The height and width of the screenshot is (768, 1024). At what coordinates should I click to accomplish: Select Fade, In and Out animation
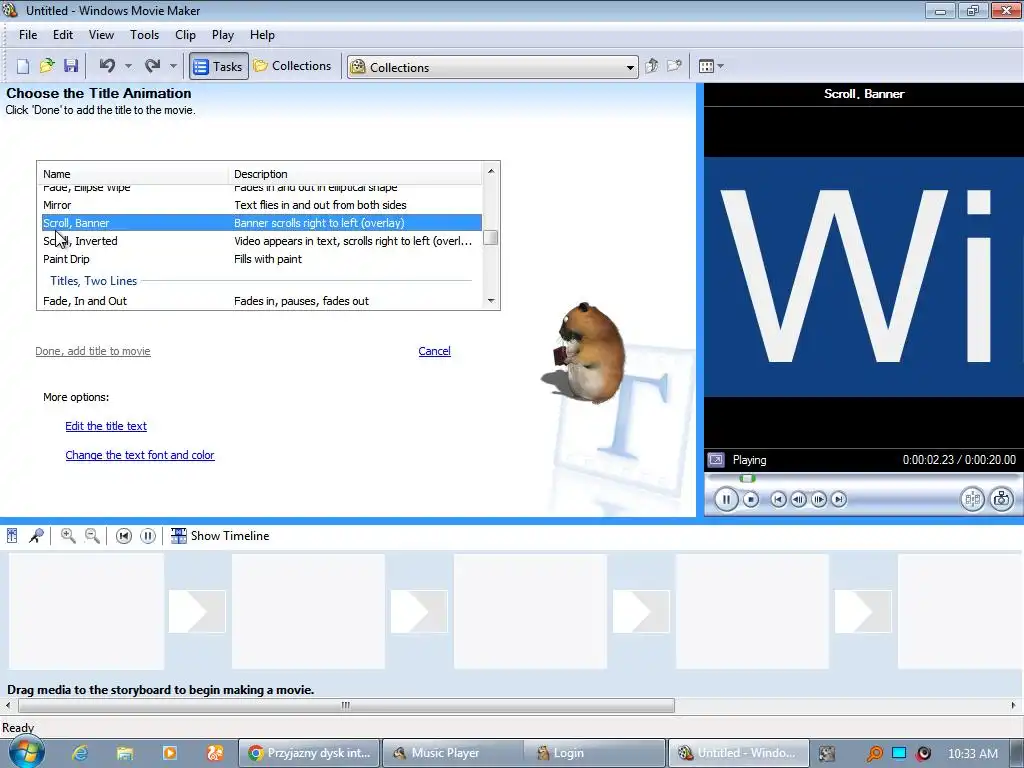point(261,301)
